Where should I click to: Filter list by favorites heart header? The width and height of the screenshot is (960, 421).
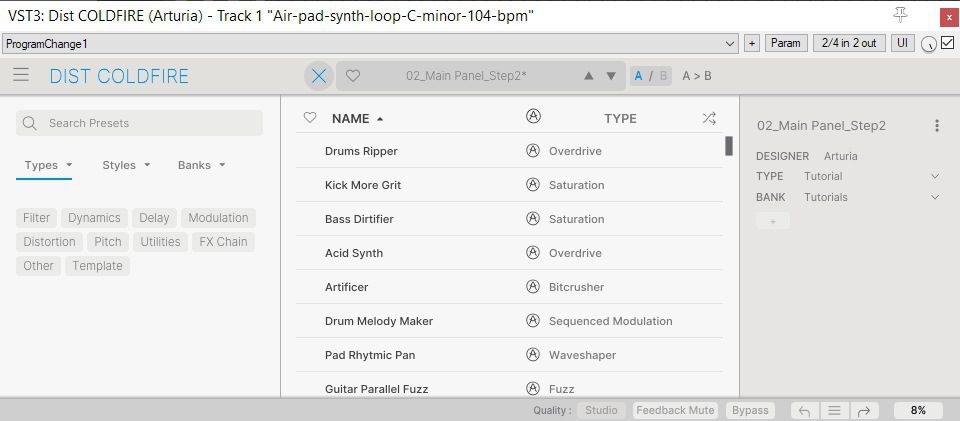(310, 117)
